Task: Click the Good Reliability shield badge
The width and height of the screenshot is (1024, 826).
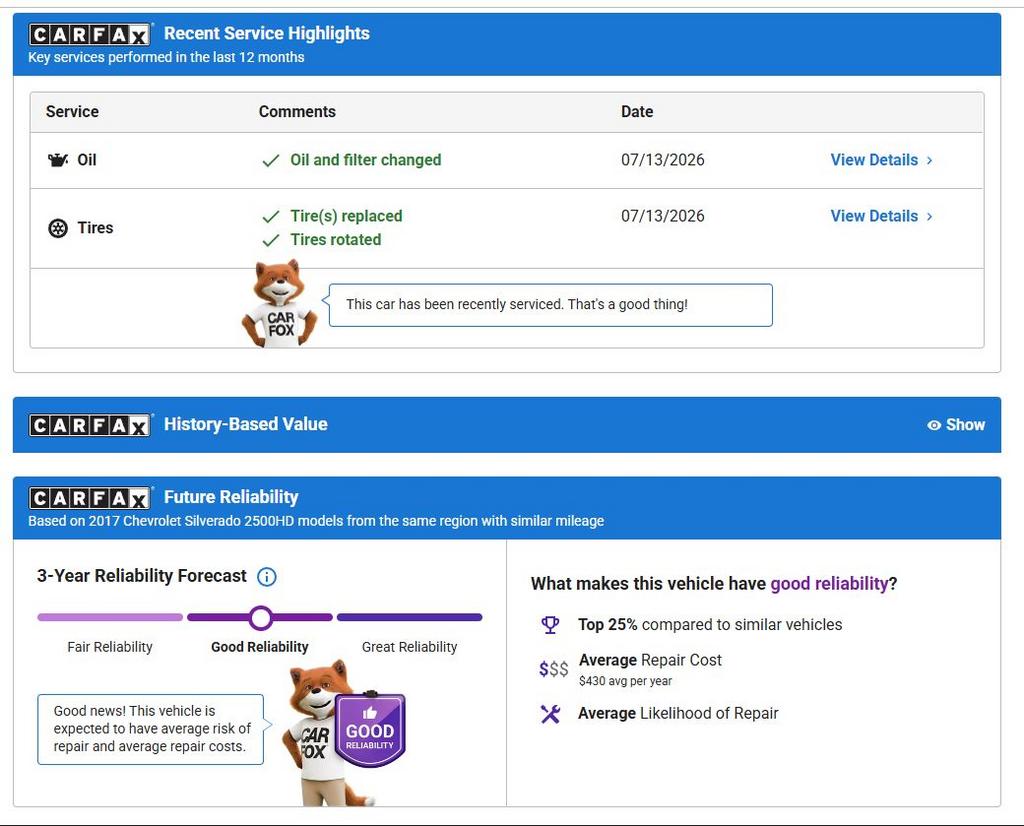Action: coord(370,730)
